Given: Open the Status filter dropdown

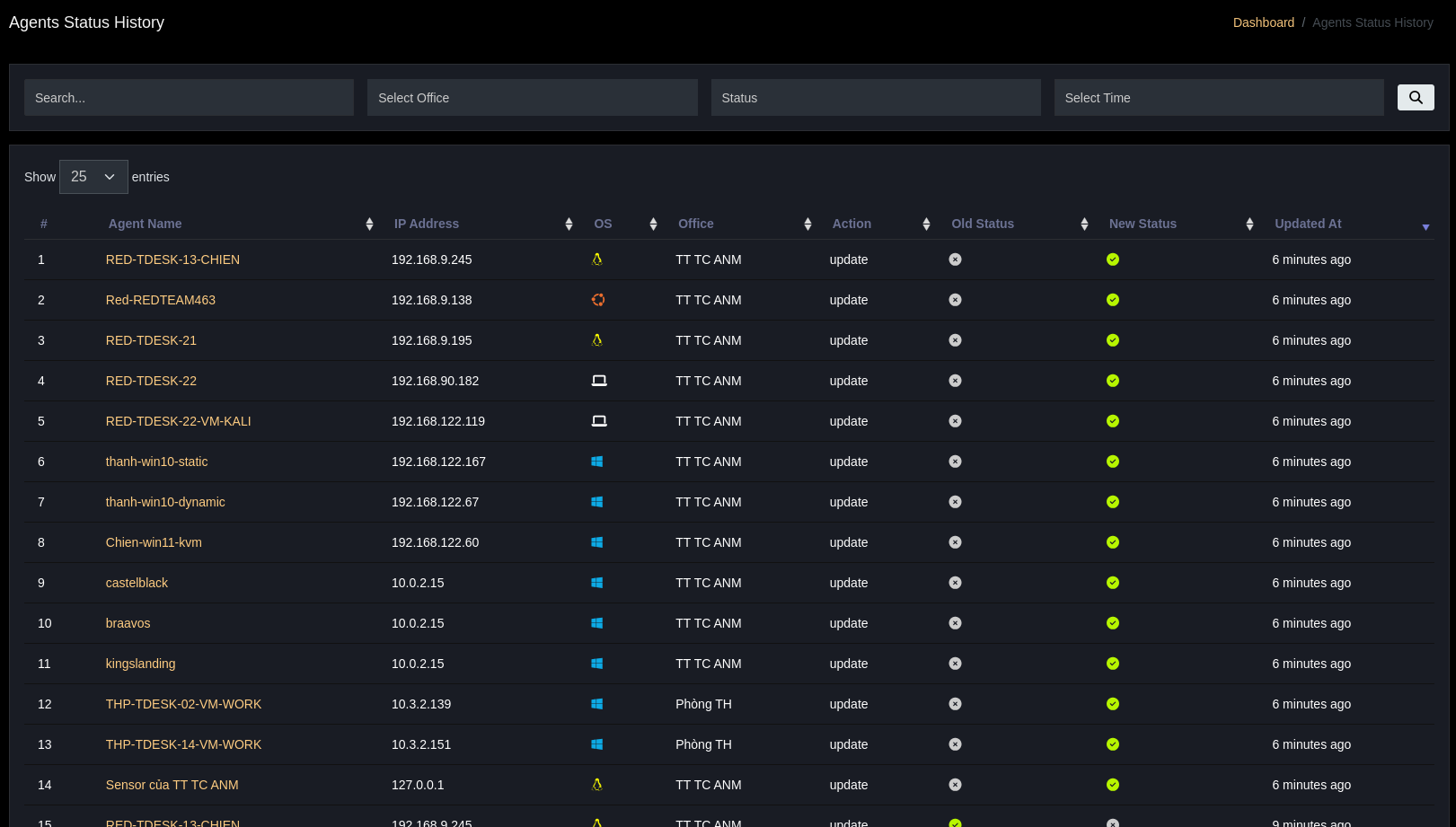Looking at the screenshot, I should (875, 98).
